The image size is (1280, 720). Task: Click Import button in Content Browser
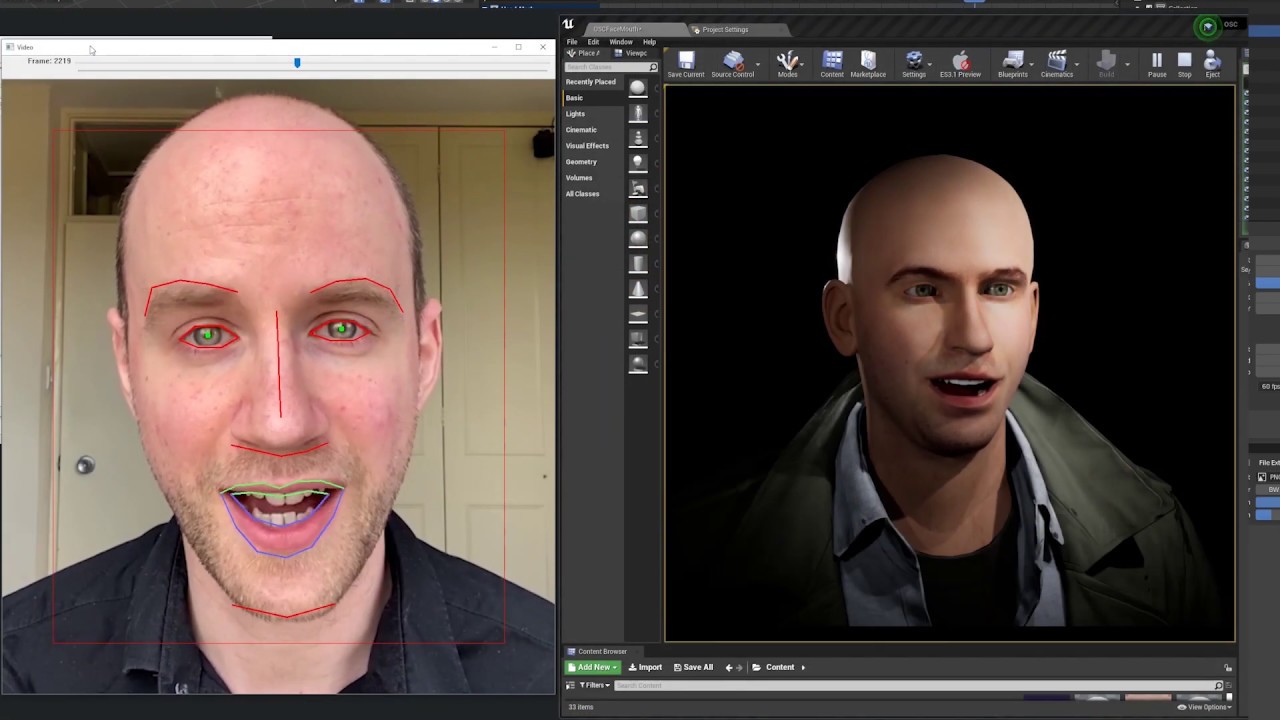click(645, 667)
